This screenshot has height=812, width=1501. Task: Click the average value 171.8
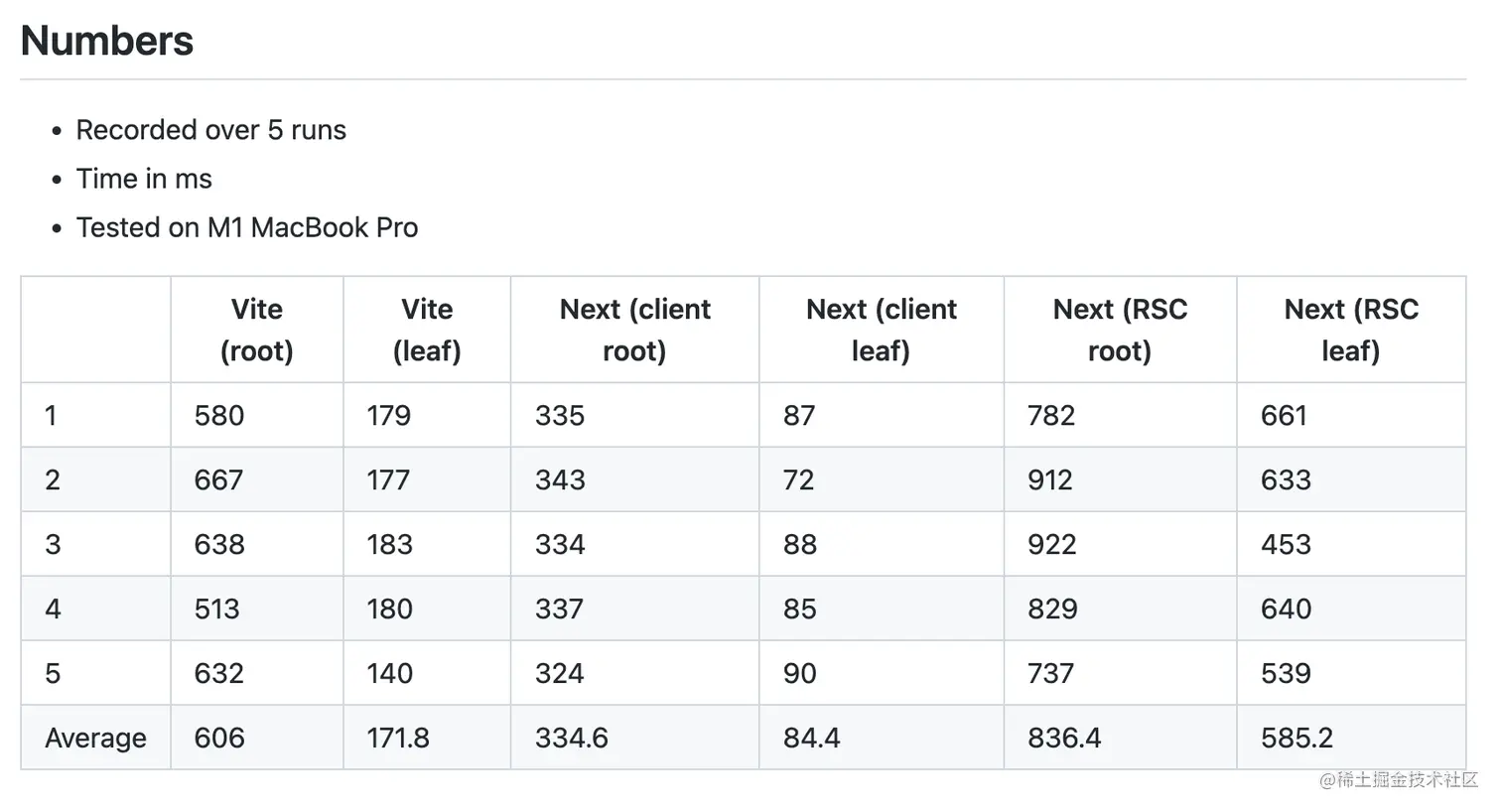coord(398,738)
